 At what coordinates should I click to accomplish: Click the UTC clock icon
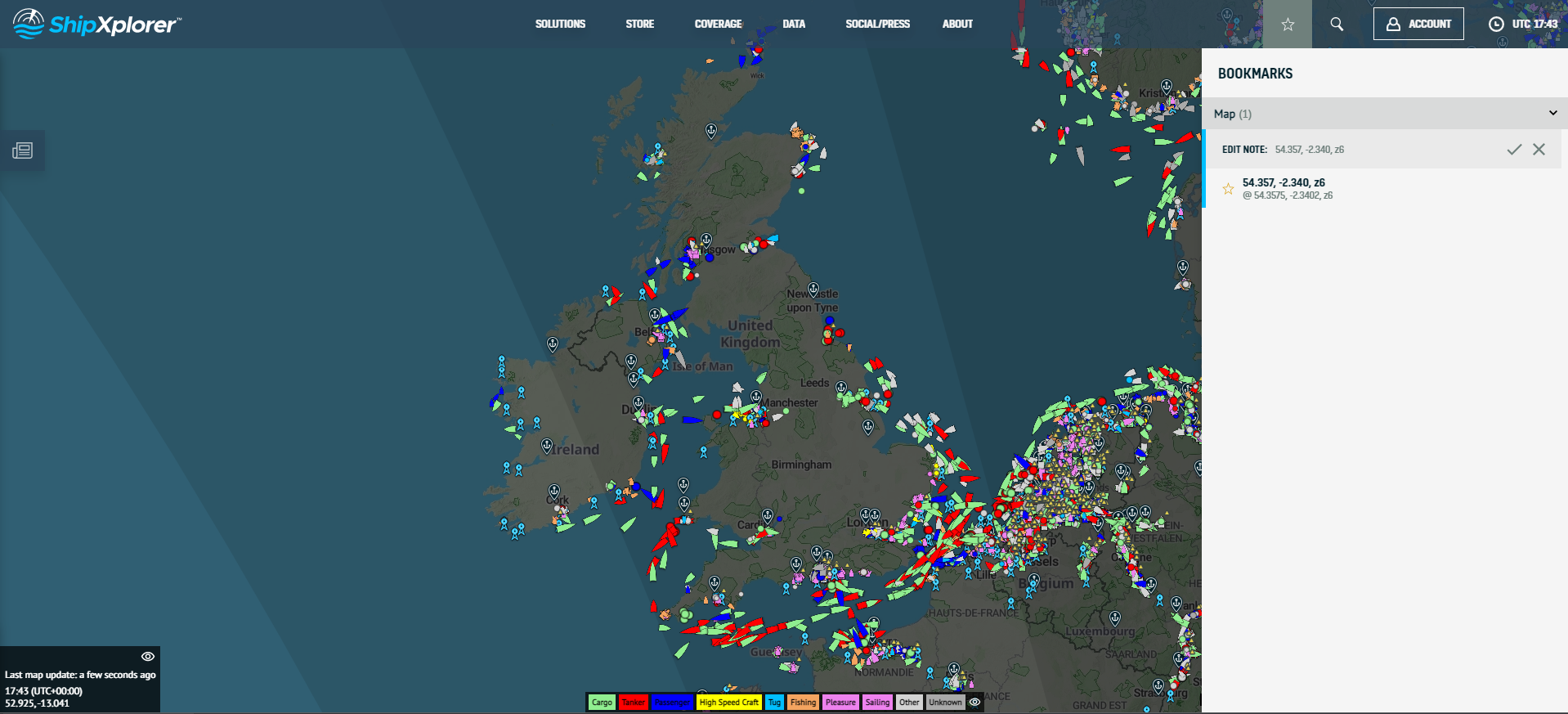coord(1496,25)
